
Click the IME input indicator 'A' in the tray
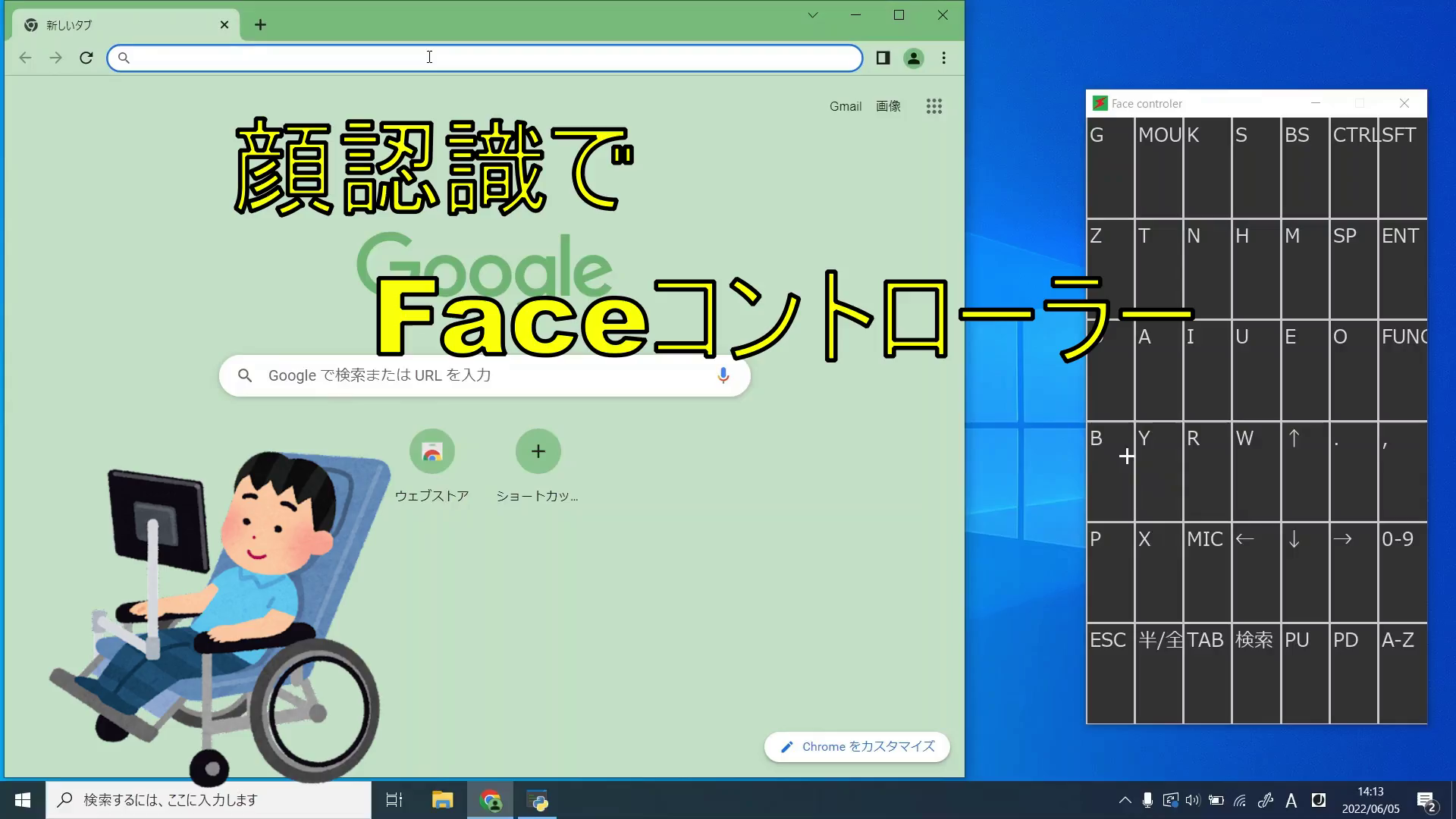(x=1291, y=799)
